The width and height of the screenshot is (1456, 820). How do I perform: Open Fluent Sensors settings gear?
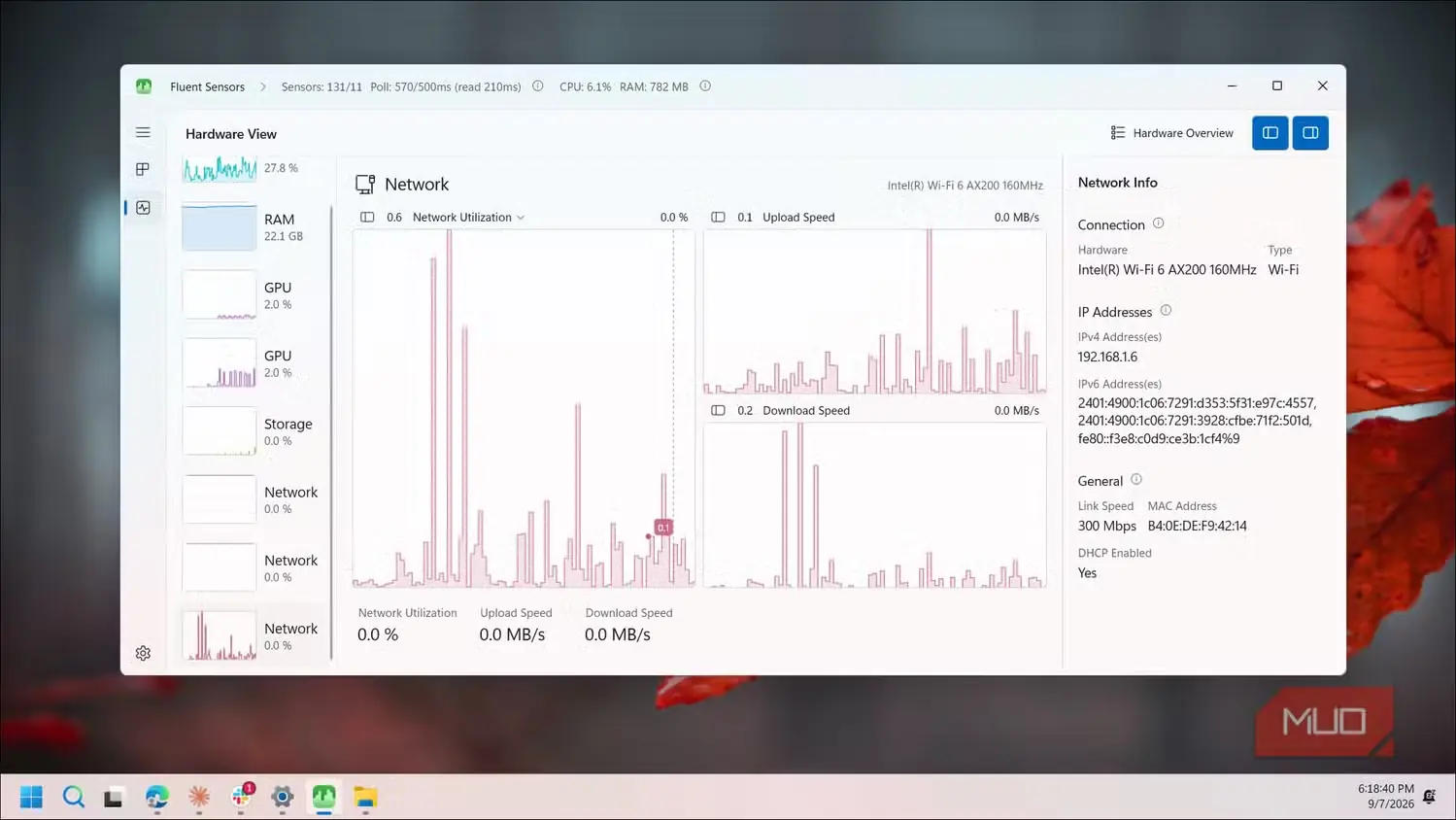click(143, 653)
